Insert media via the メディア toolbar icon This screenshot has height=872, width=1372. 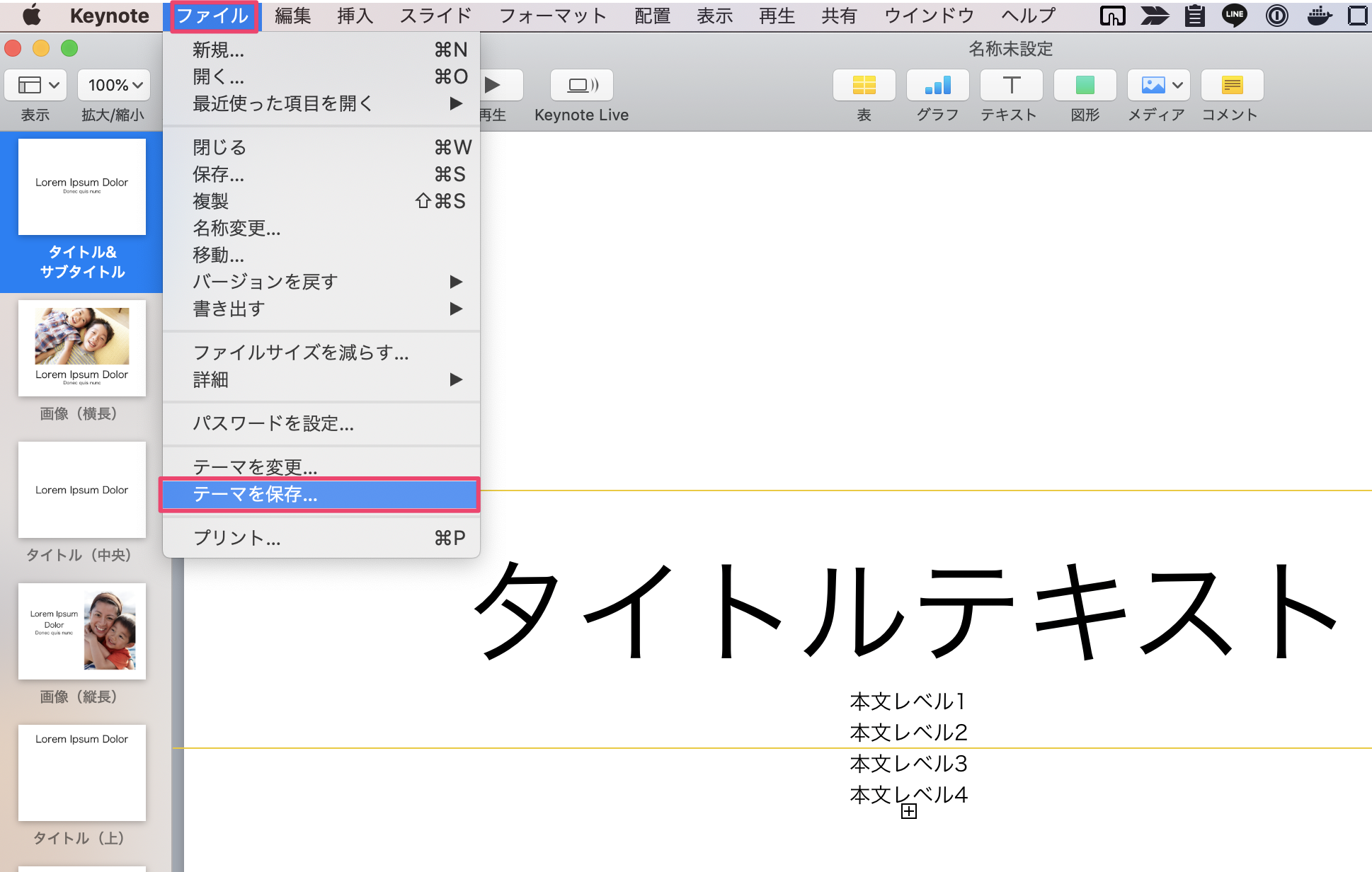click(1152, 85)
